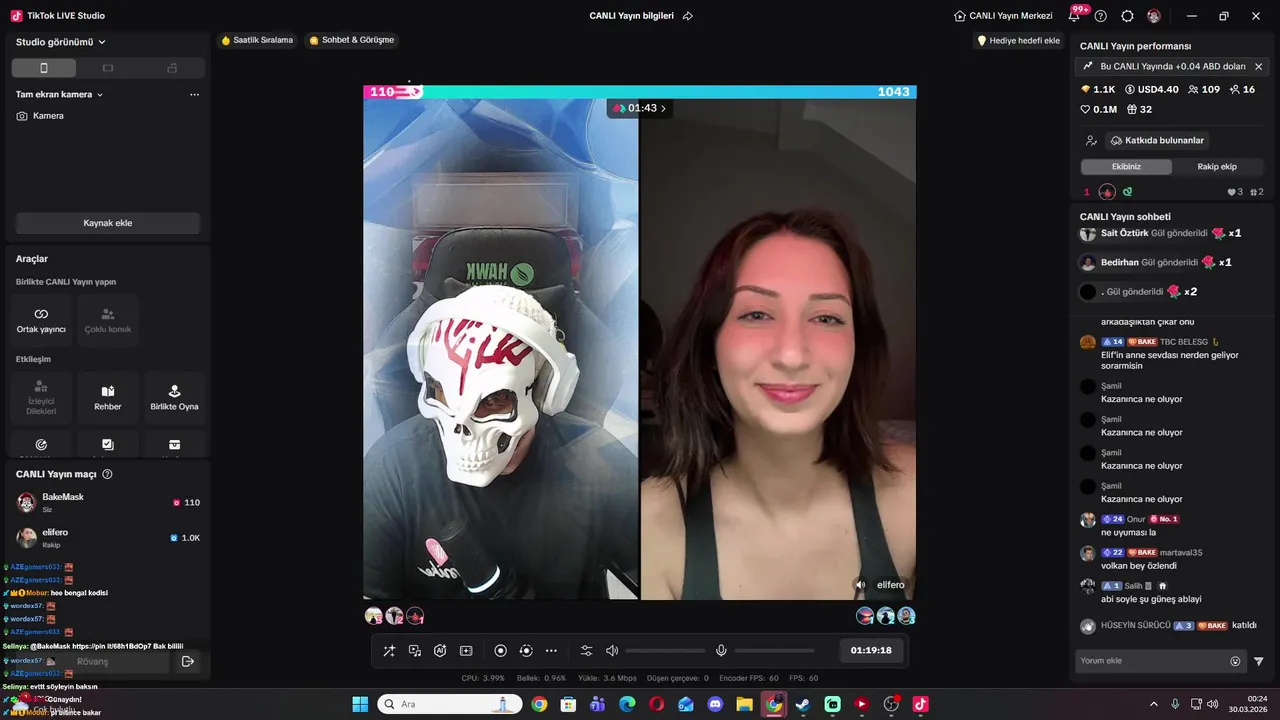The width and height of the screenshot is (1280, 720).
Task: Click martaval35 username in chat
Action: click(x=1181, y=552)
